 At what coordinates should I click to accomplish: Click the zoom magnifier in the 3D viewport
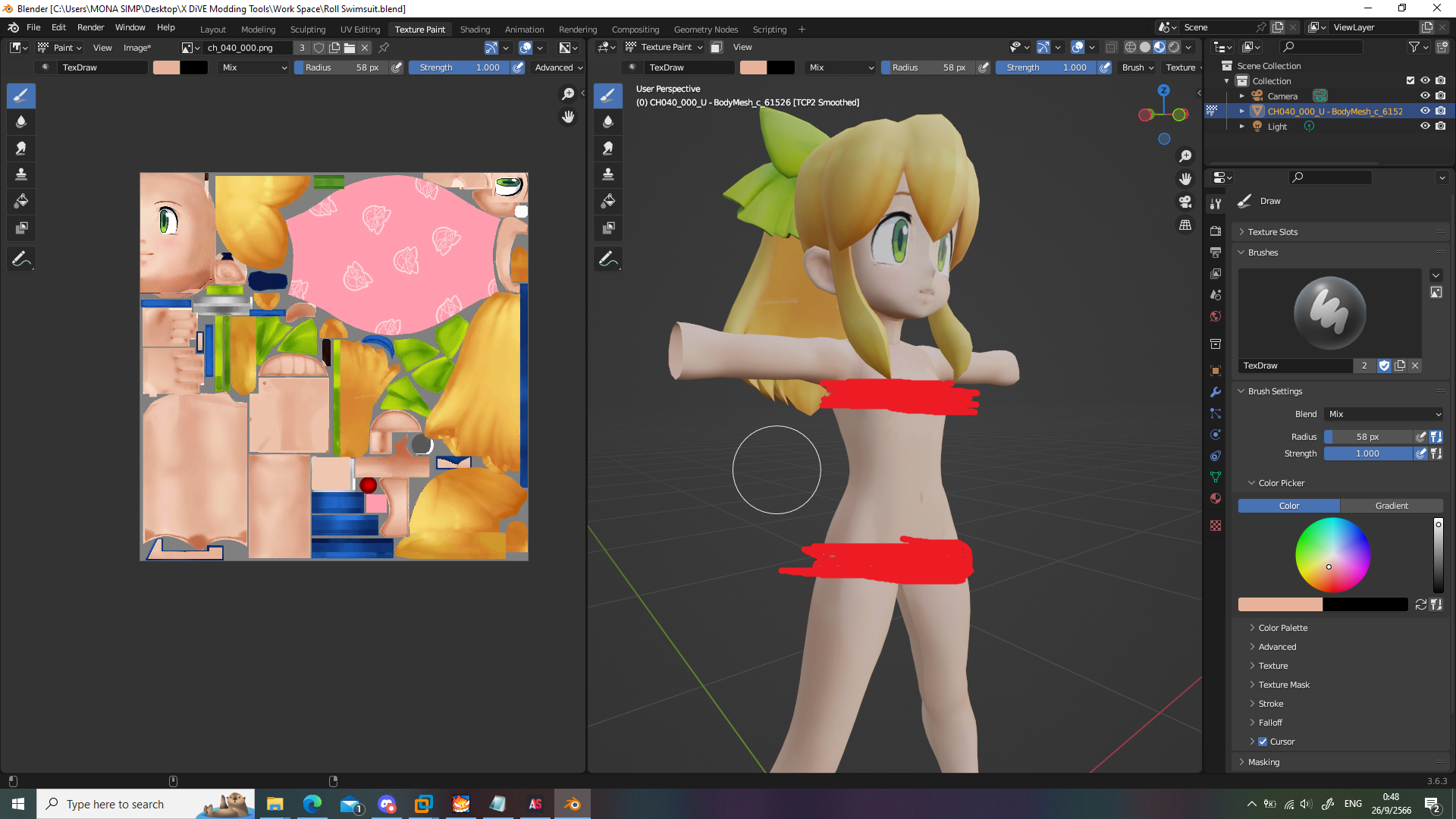(1185, 156)
